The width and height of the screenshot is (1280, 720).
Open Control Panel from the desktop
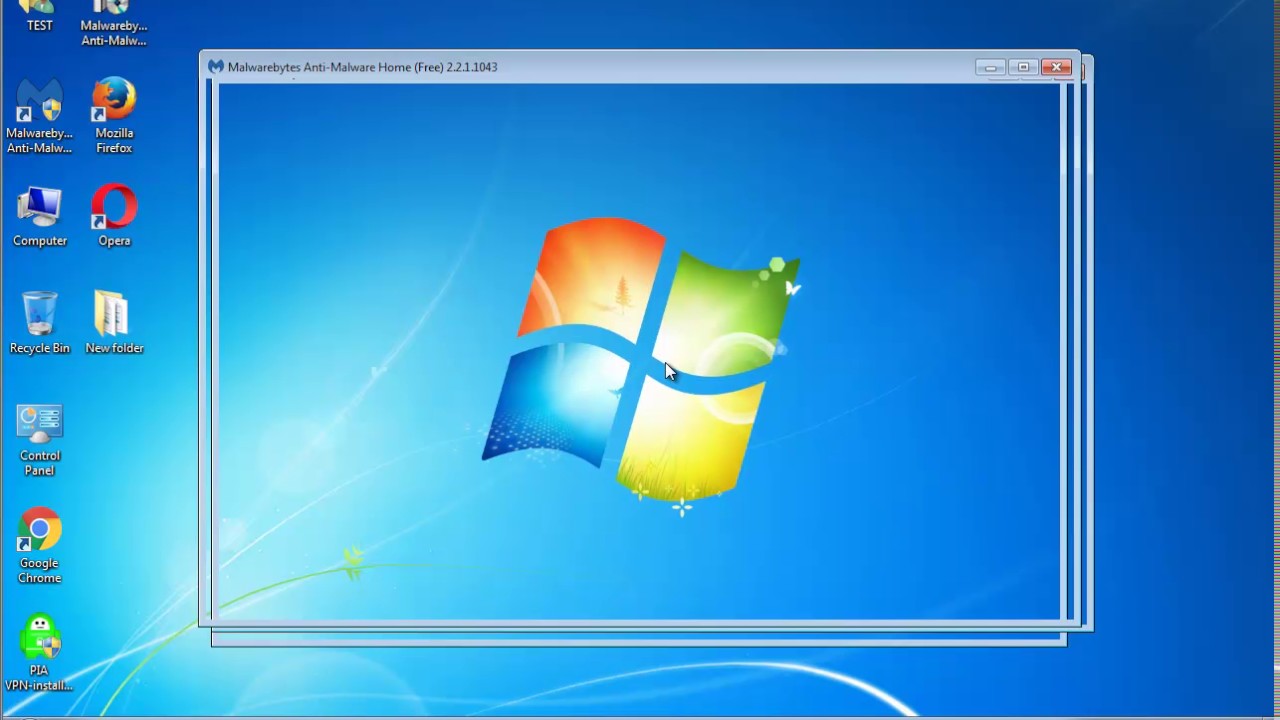pyautogui.click(x=40, y=440)
